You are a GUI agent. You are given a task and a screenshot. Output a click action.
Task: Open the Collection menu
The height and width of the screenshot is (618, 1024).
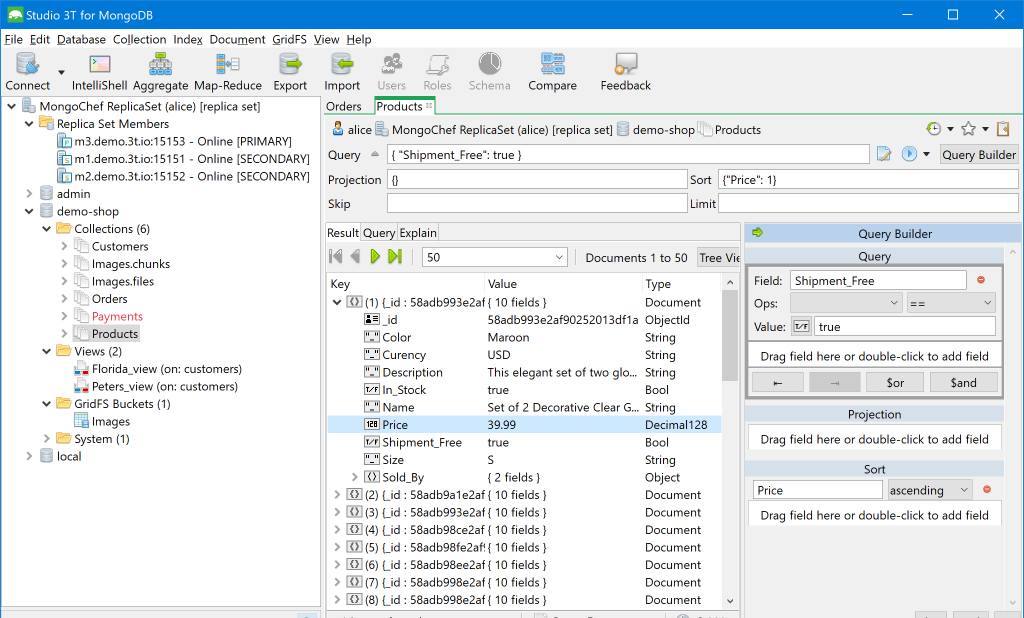[x=139, y=39]
